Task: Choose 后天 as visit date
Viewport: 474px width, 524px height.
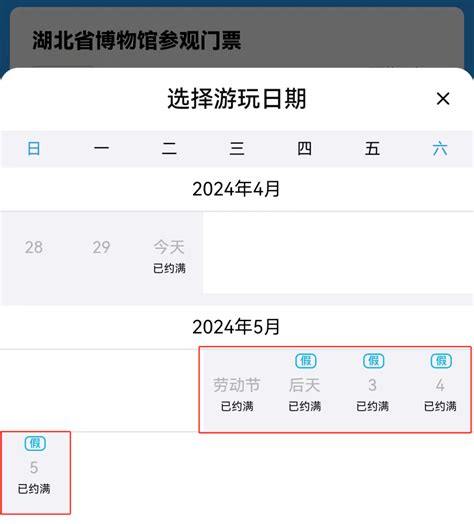Action: pyautogui.click(x=305, y=390)
